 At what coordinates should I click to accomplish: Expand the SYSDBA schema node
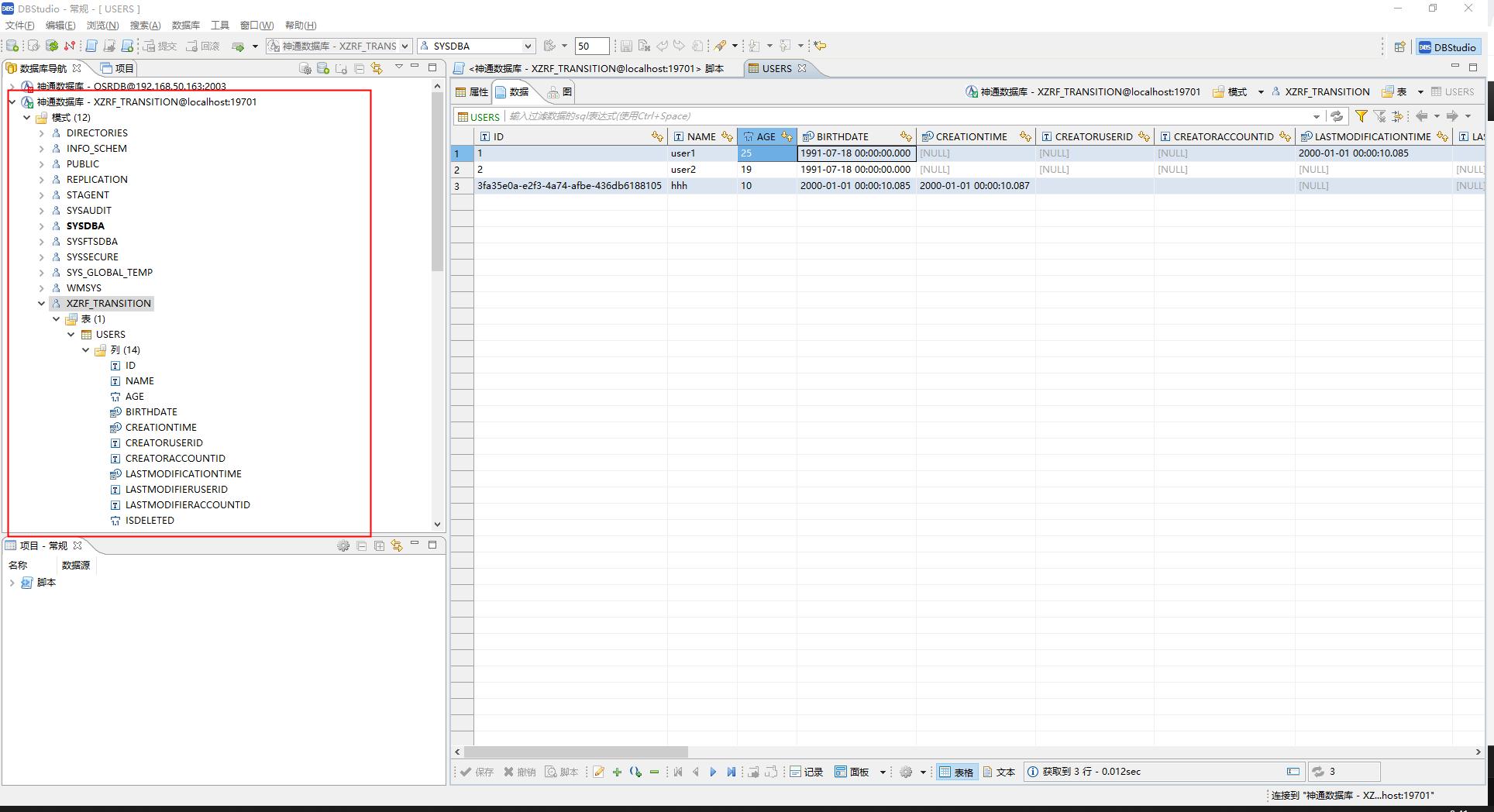pyautogui.click(x=42, y=225)
